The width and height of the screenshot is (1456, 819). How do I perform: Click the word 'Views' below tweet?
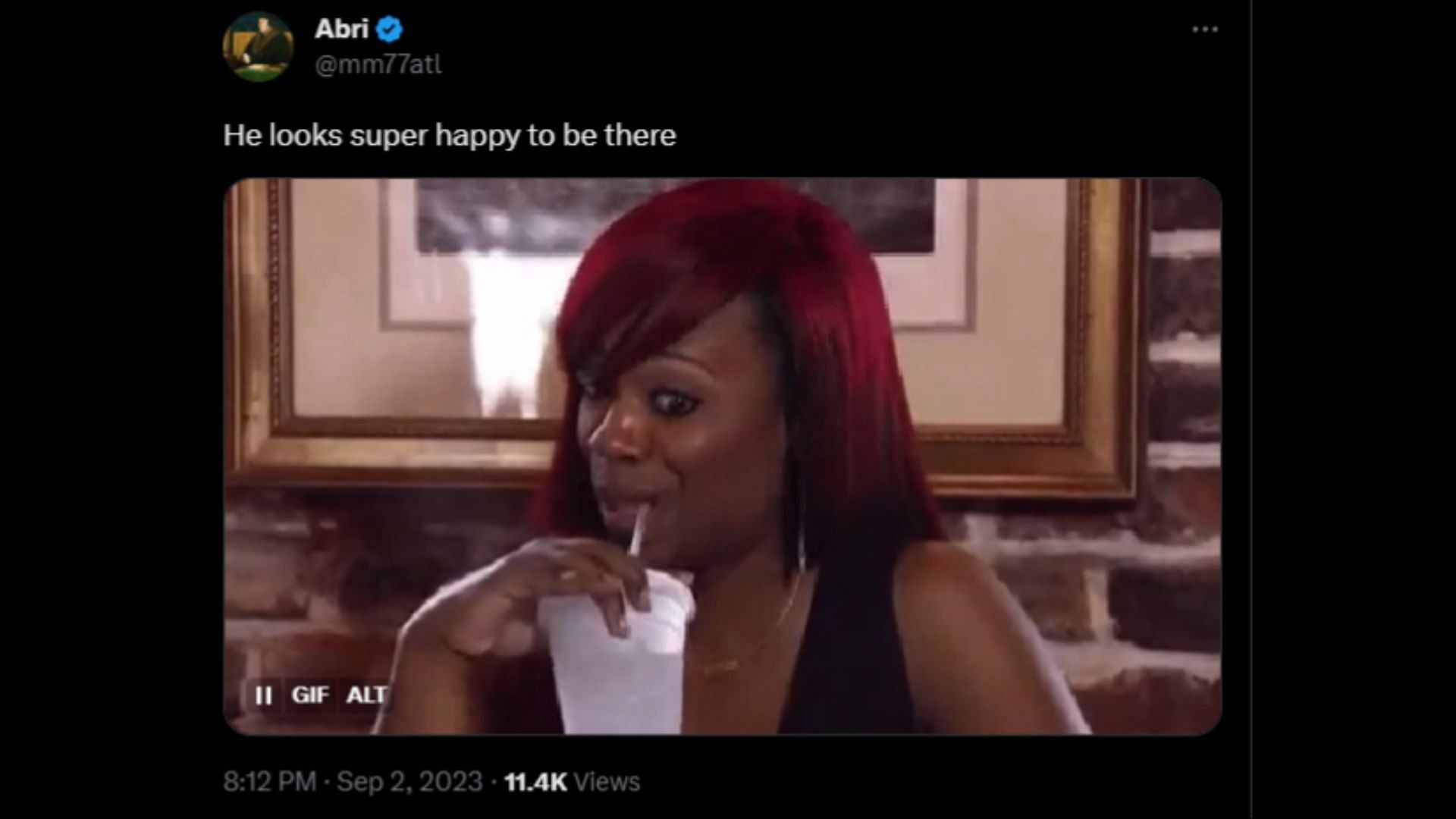pos(607,781)
